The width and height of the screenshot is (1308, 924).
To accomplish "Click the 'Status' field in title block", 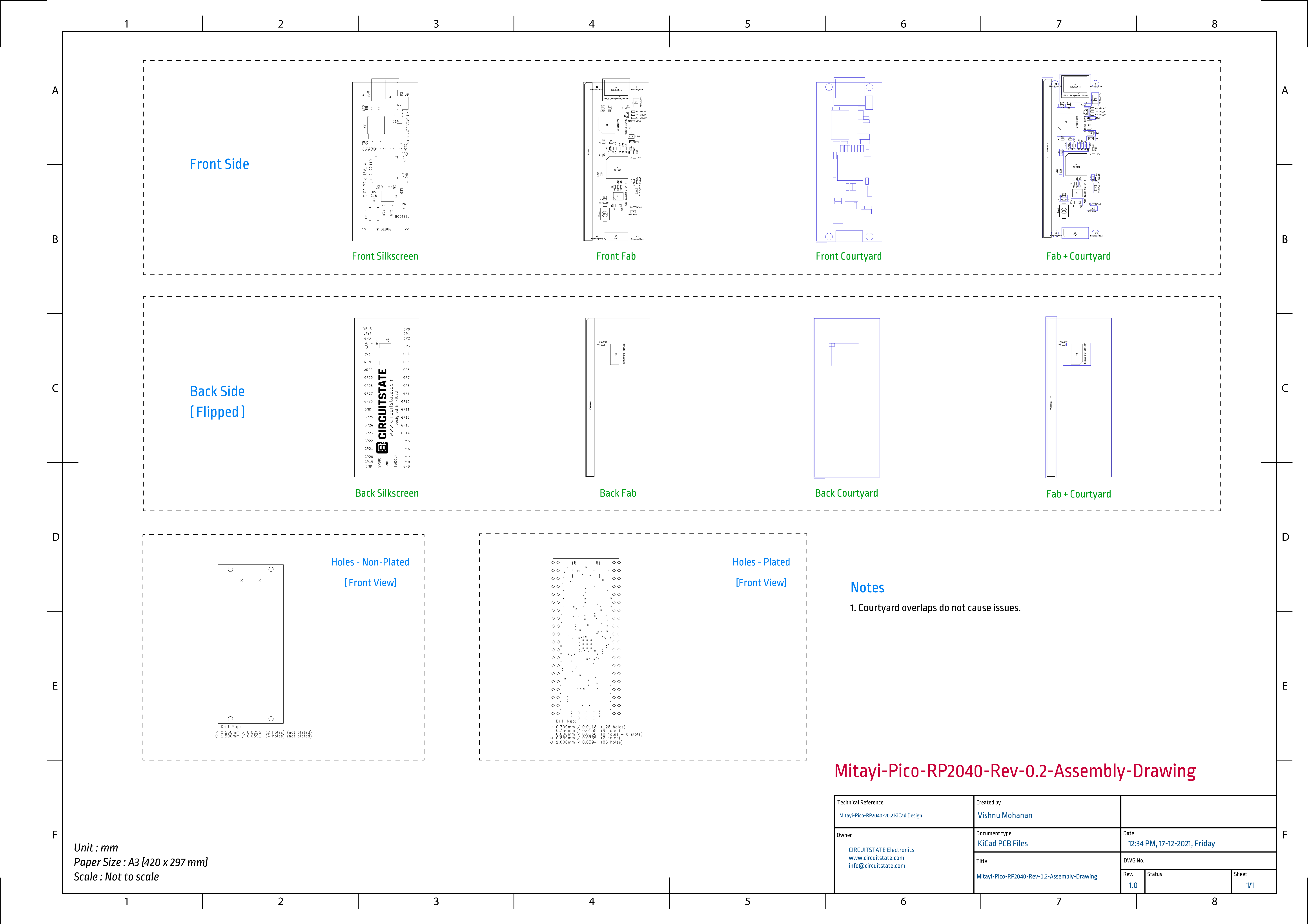I will click(x=1187, y=881).
